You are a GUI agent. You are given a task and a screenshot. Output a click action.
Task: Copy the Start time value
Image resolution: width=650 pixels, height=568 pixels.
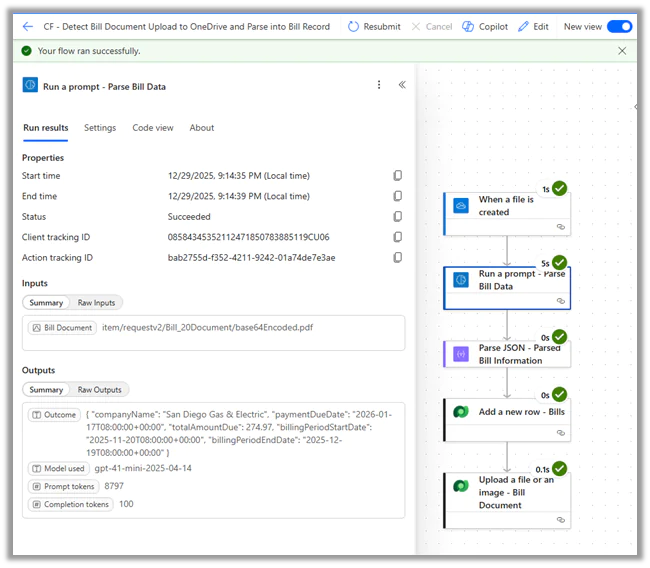398,176
